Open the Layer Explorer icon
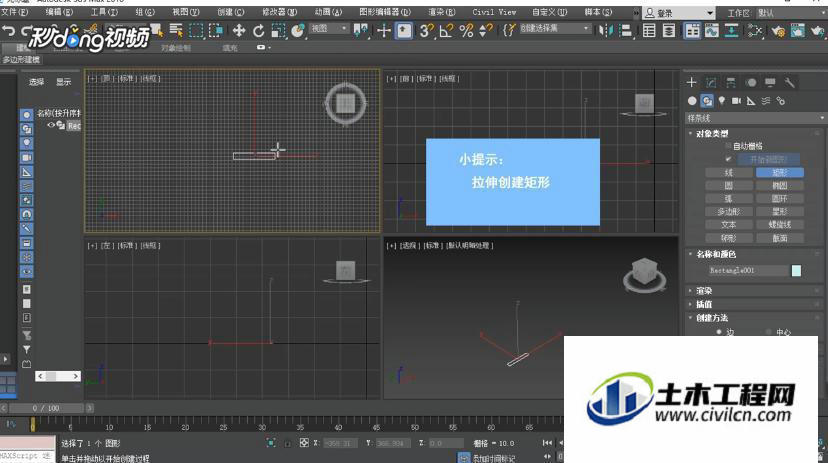 [x=669, y=31]
